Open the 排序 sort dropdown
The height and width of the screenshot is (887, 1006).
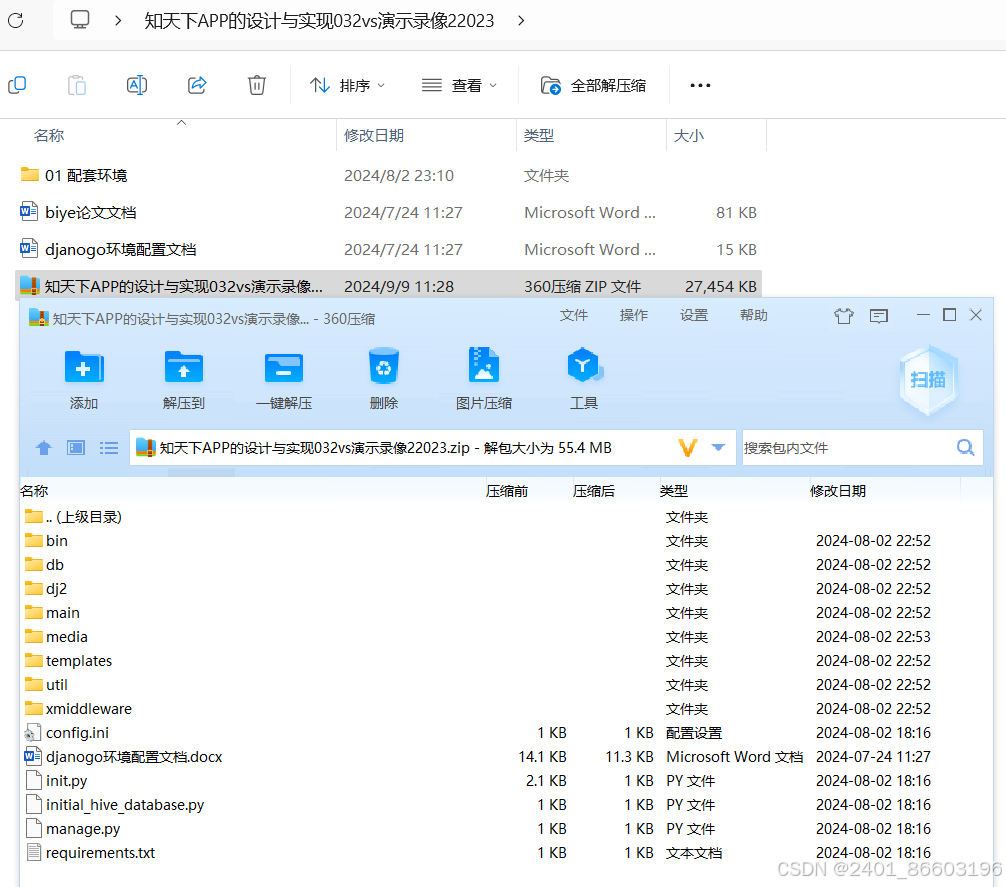[347, 85]
